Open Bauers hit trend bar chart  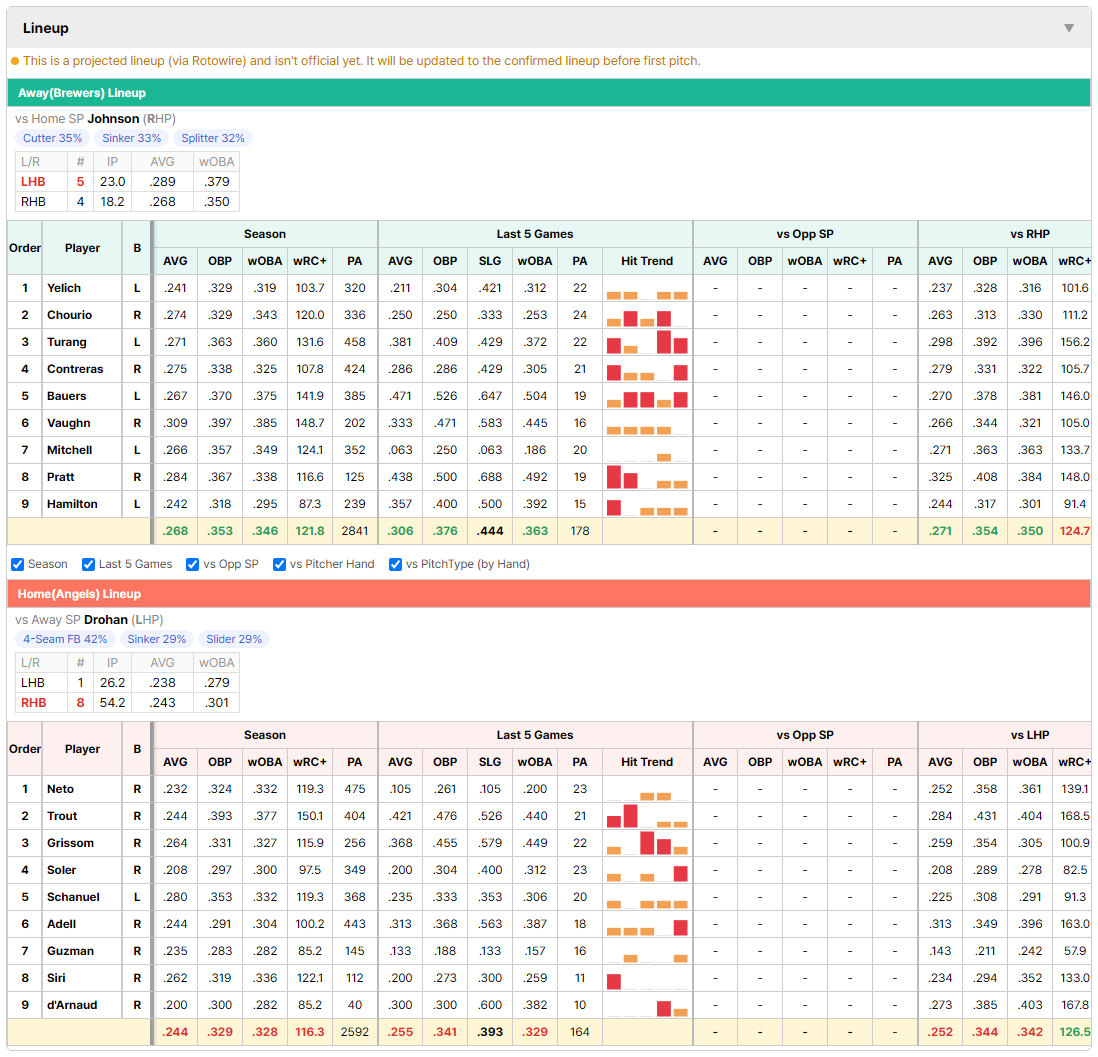click(x=647, y=396)
